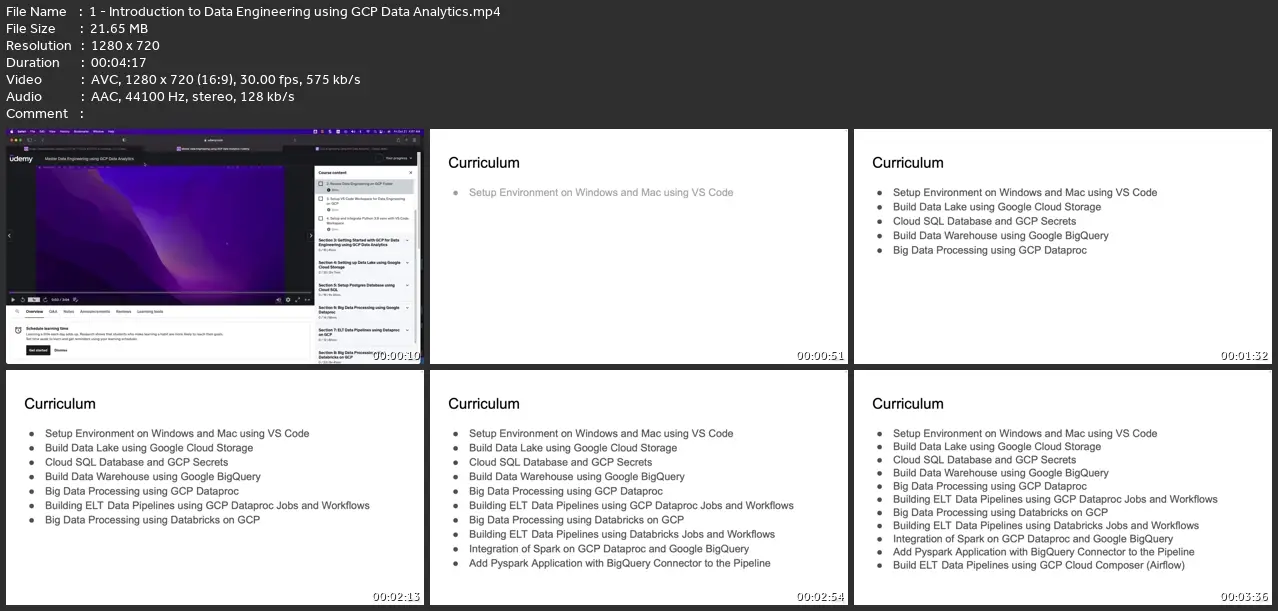Click the search icon beside Overview tab

(17, 312)
